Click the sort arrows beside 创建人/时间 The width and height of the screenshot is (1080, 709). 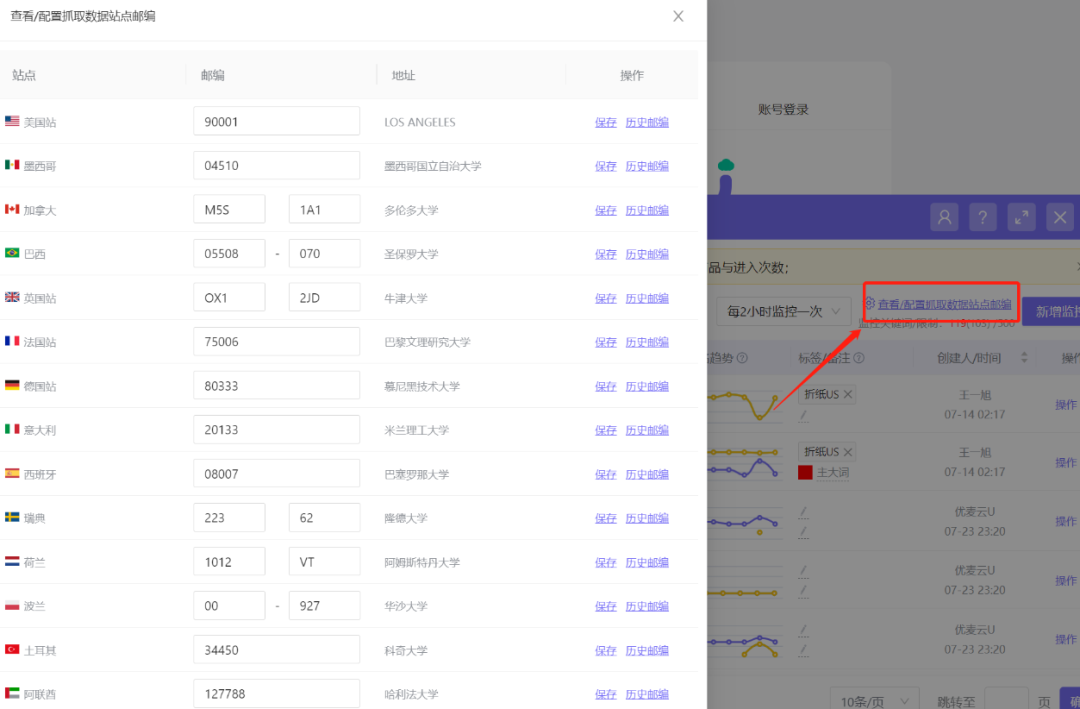1024,358
